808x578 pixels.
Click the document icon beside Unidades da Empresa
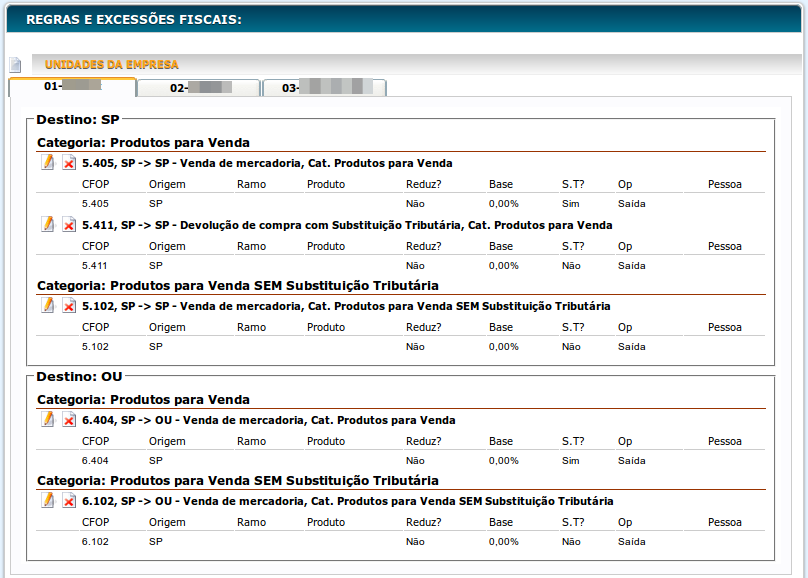point(15,65)
